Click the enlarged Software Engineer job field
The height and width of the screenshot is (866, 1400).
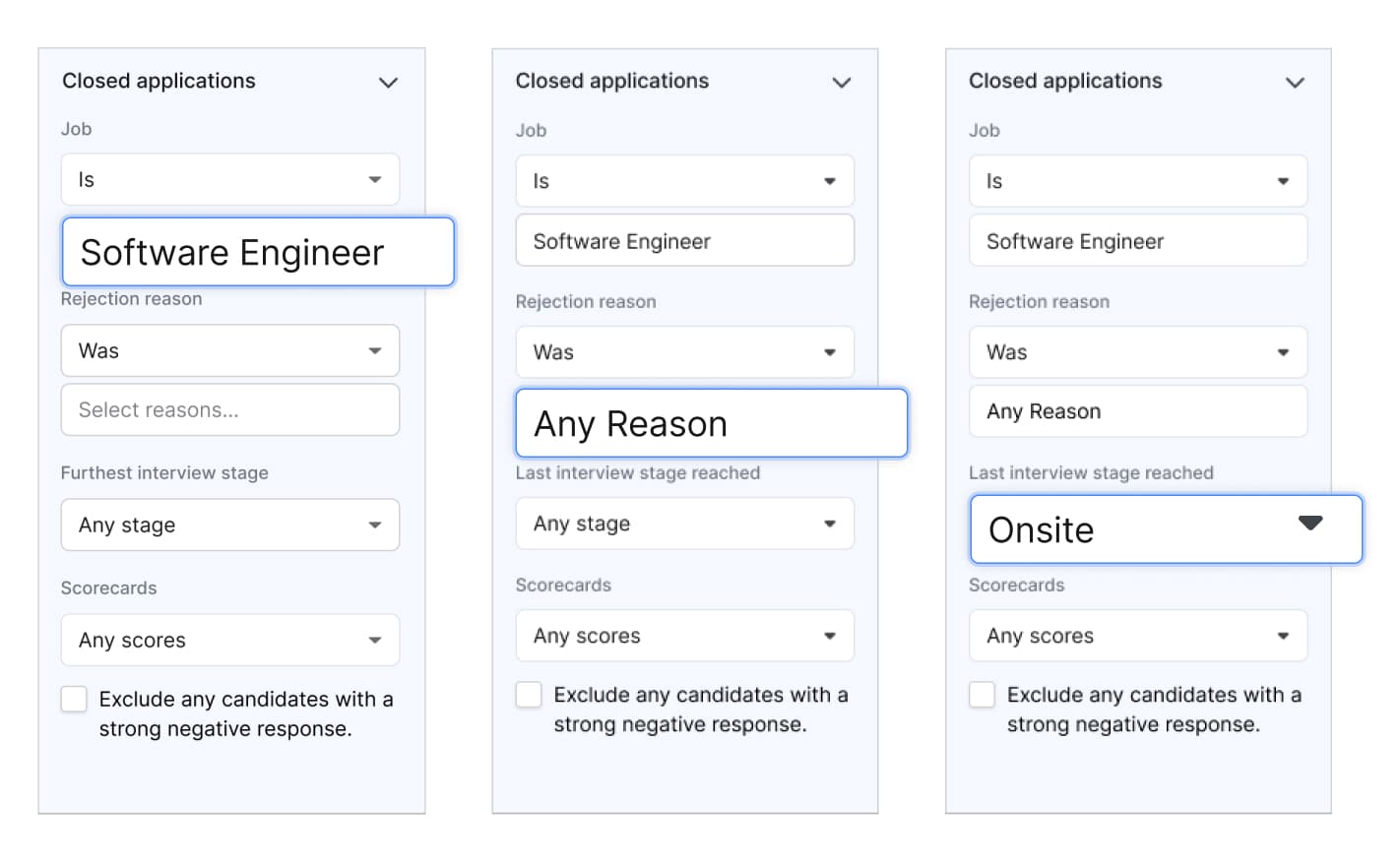[x=258, y=253]
